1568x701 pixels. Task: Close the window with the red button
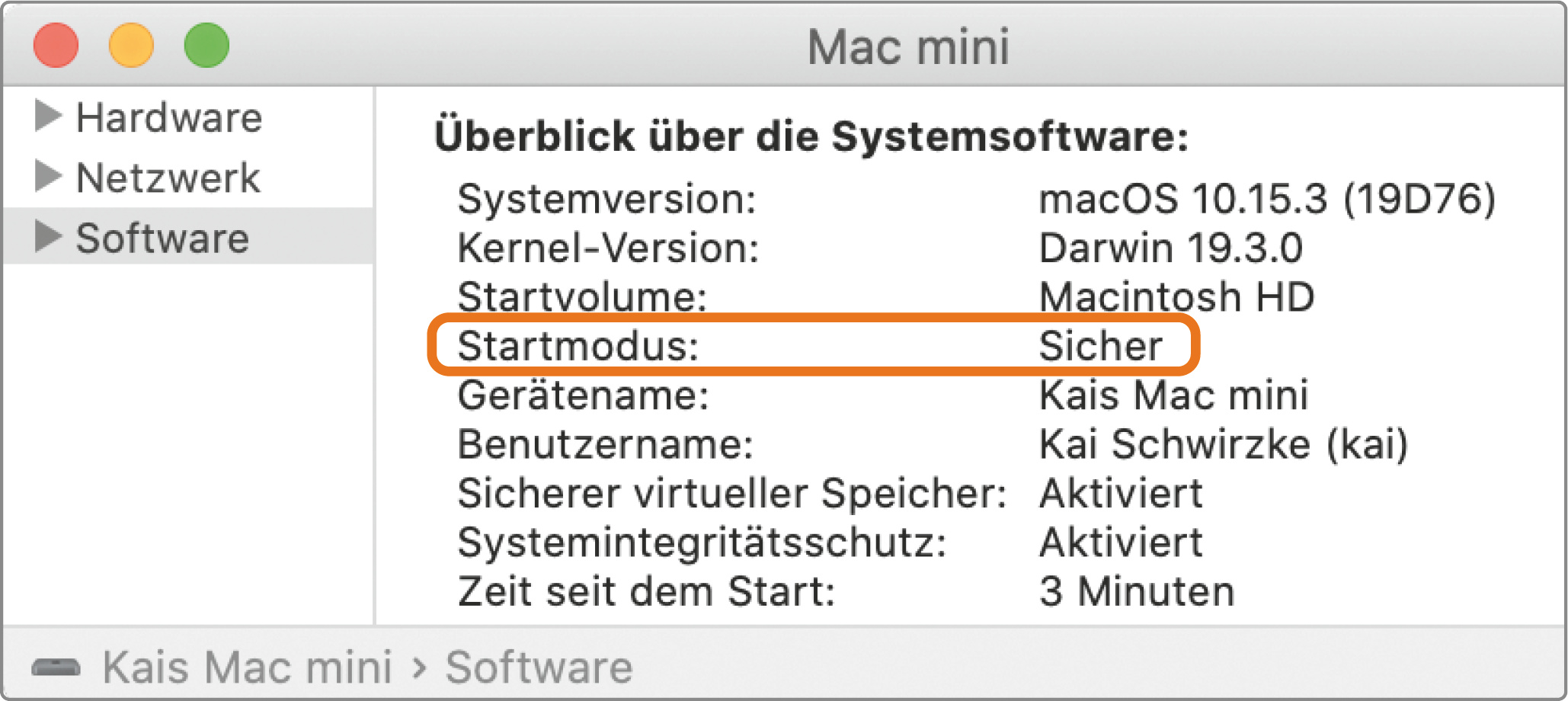[56, 45]
